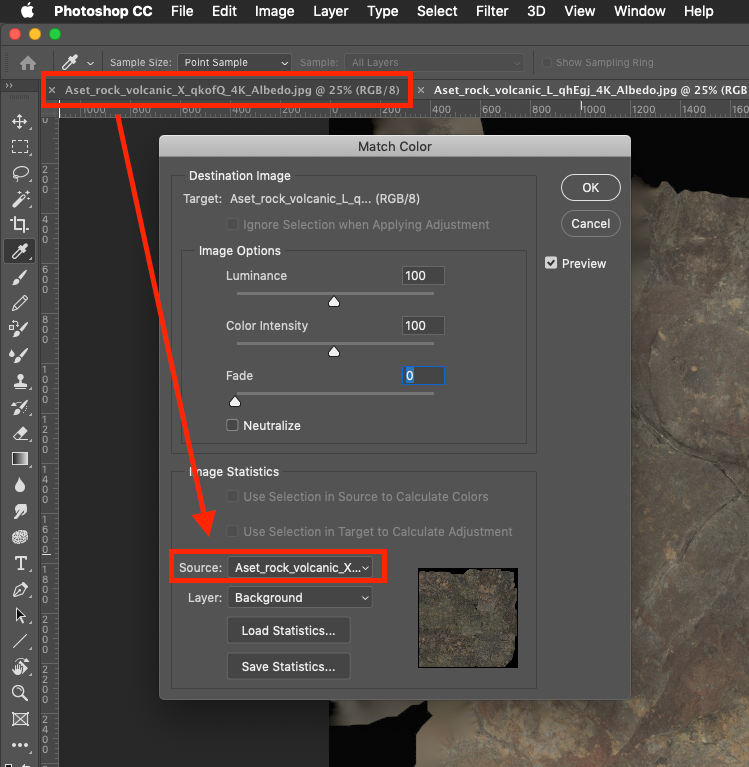The image size is (749, 767).
Task: Close the Aset_rock_volcanic_X_qkofQ tab
Action: click(52, 90)
